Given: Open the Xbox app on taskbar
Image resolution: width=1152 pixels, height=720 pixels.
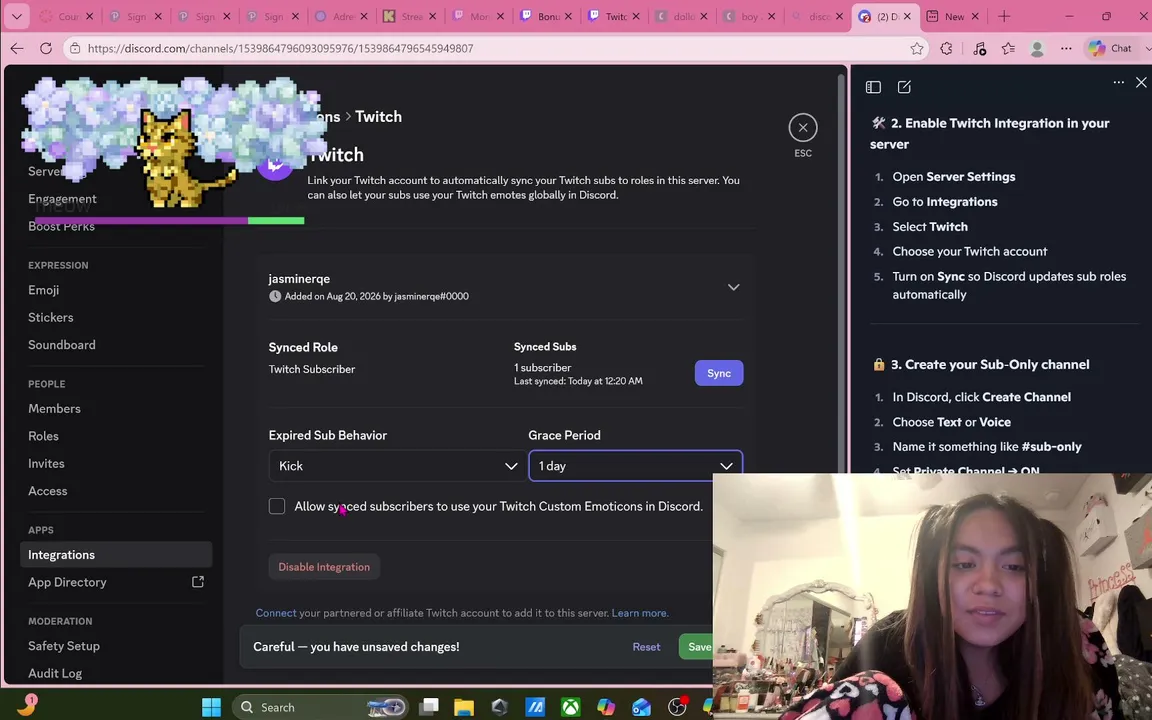Looking at the screenshot, I should pos(570,707).
